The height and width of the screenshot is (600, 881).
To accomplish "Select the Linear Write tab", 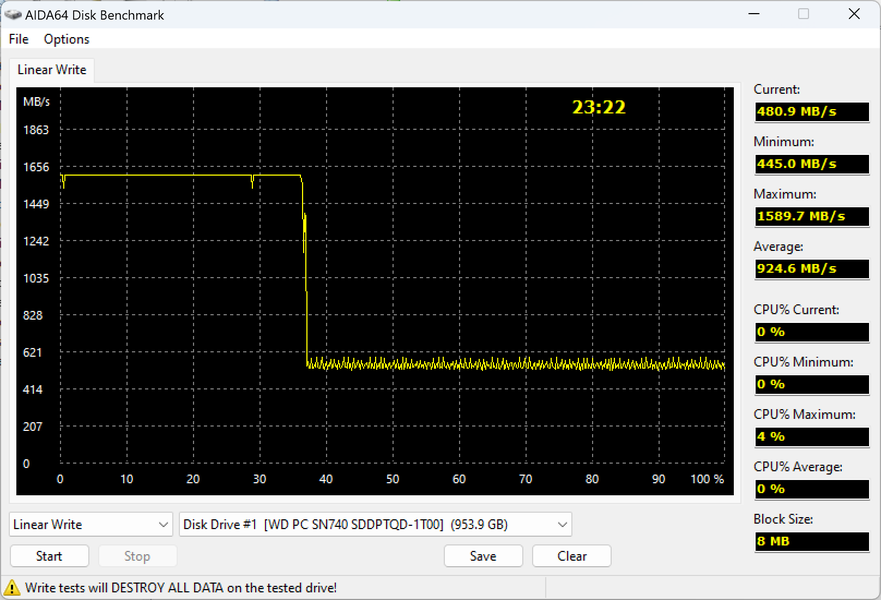I will [x=52, y=70].
